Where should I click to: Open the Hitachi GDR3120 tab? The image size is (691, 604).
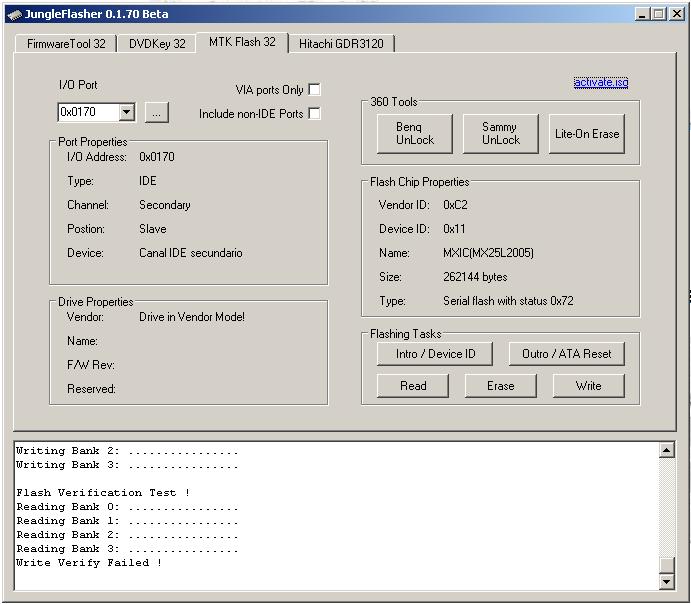click(341, 44)
